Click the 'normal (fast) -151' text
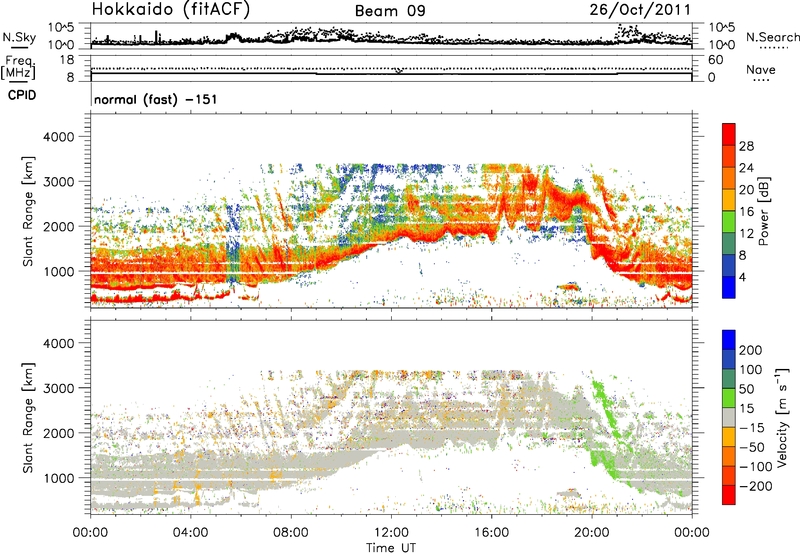 (156, 99)
